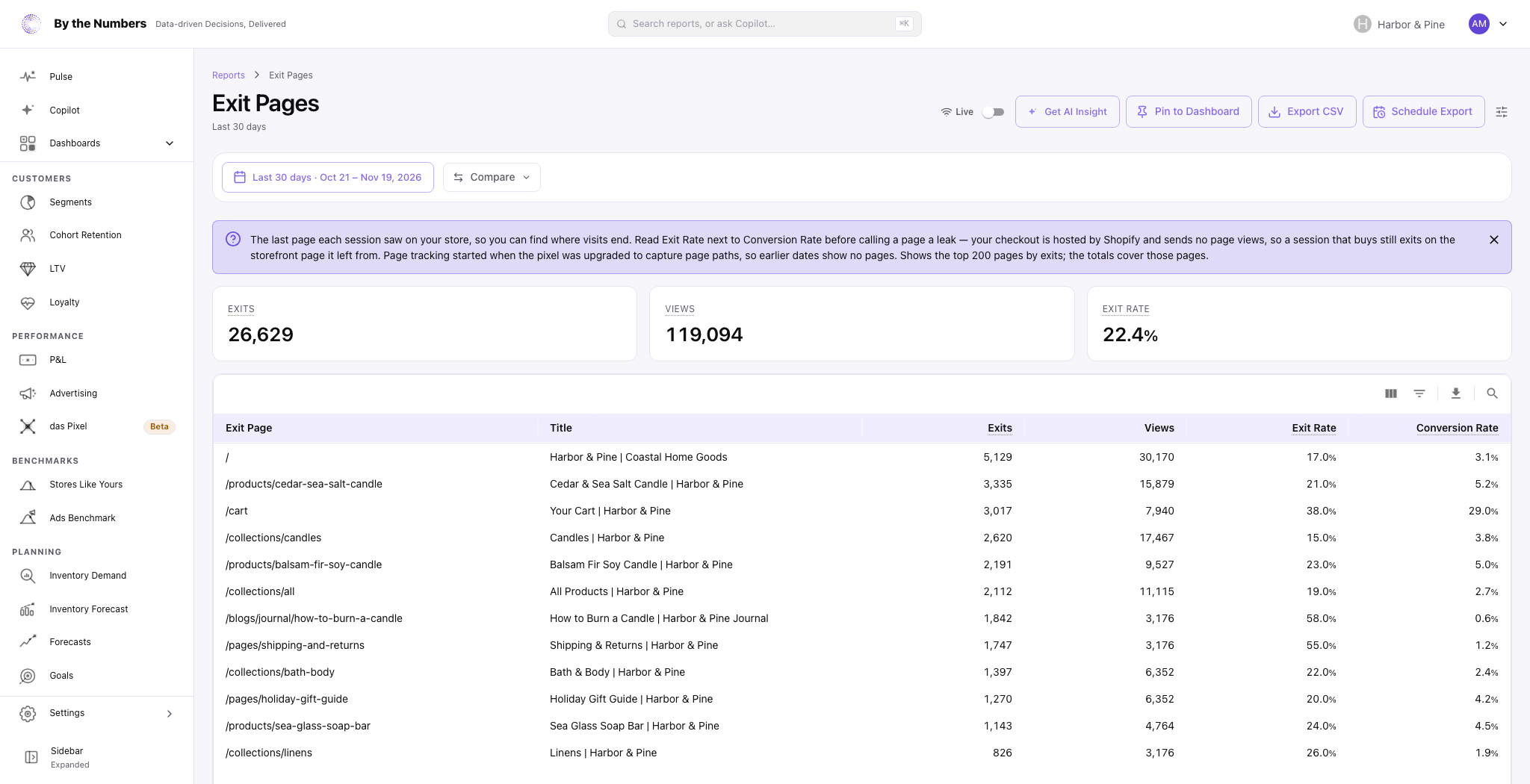Click Schedule Export button
The image size is (1530, 784).
point(1423,112)
